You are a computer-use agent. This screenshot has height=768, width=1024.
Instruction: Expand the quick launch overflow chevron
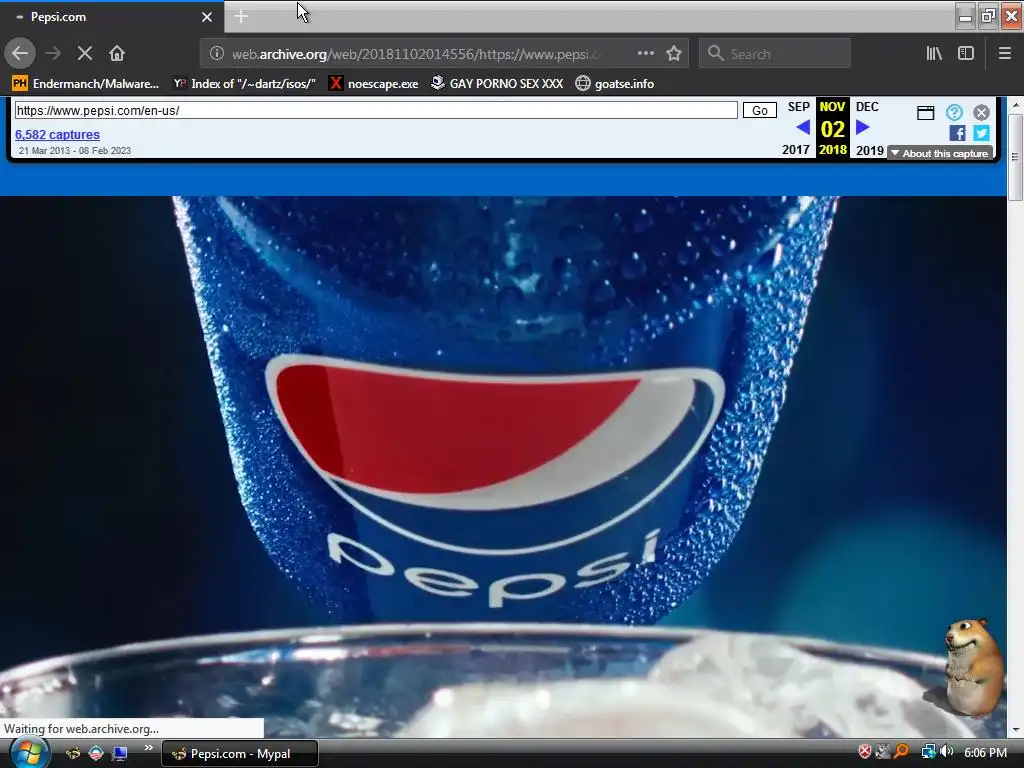[x=149, y=748]
